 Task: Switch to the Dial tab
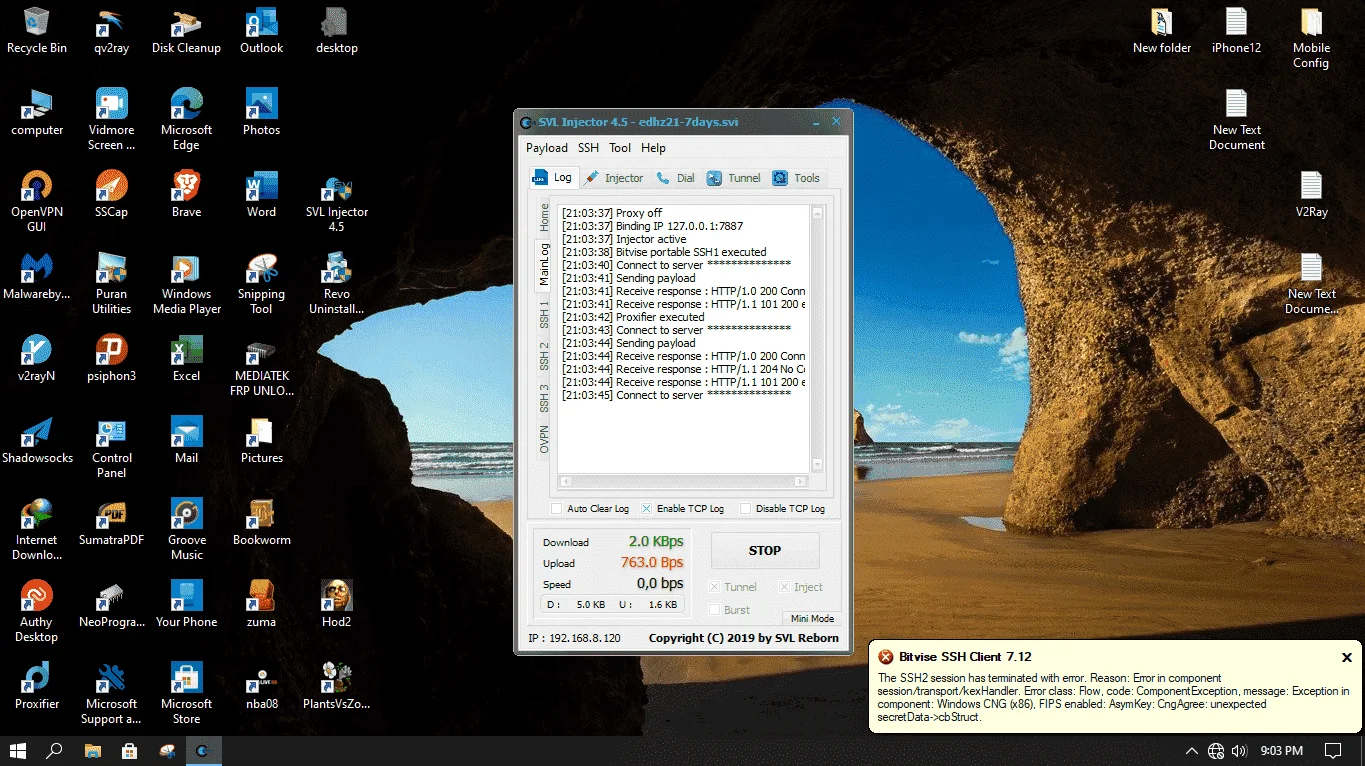pyautogui.click(x=676, y=178)
